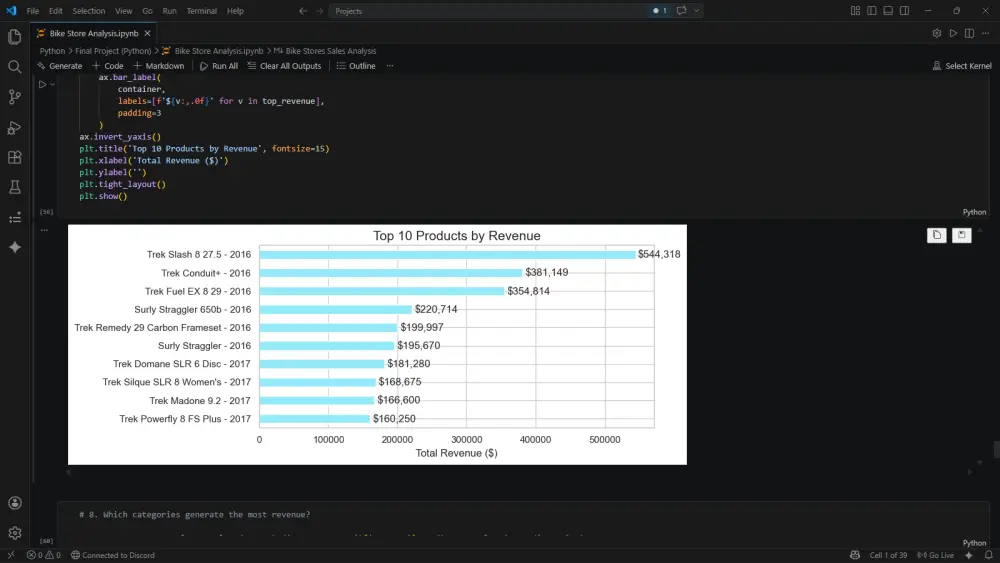Click sparkle icon in status bar

969,555
